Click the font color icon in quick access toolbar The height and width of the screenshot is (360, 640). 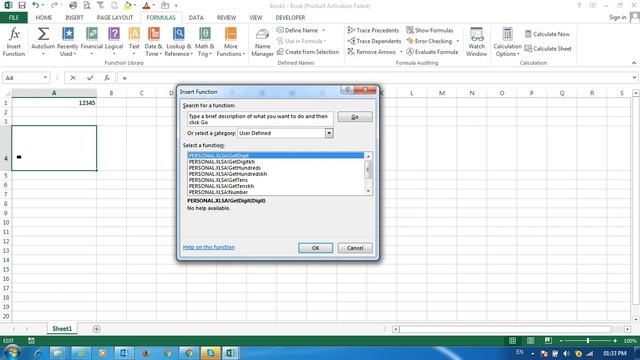pos(146,5)
